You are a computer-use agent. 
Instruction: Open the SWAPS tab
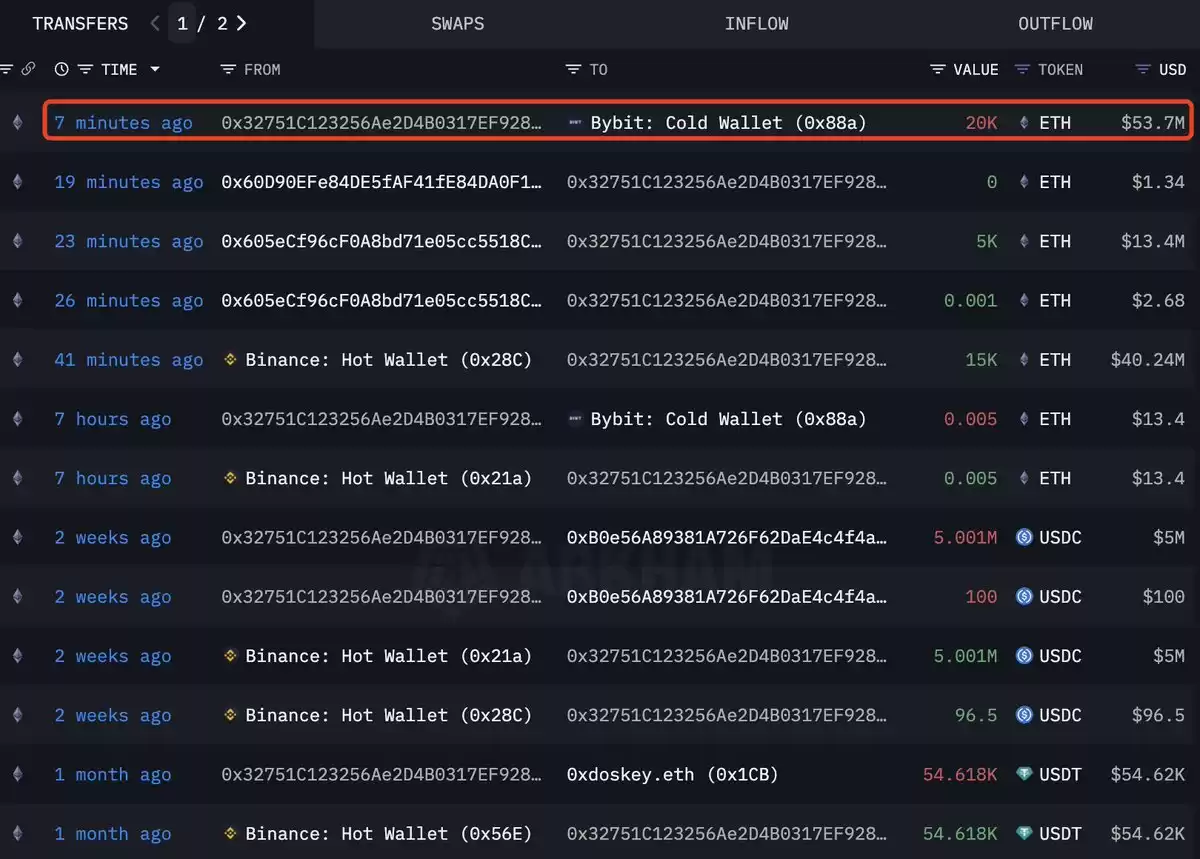click(458, 23)
